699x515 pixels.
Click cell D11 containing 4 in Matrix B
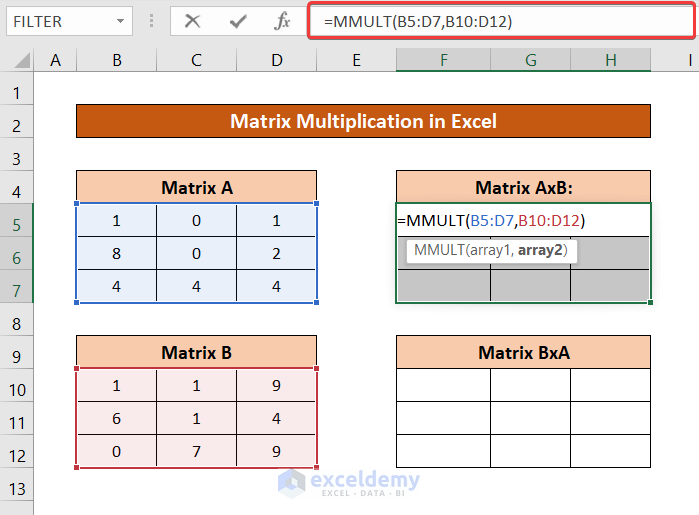point(276,418)
